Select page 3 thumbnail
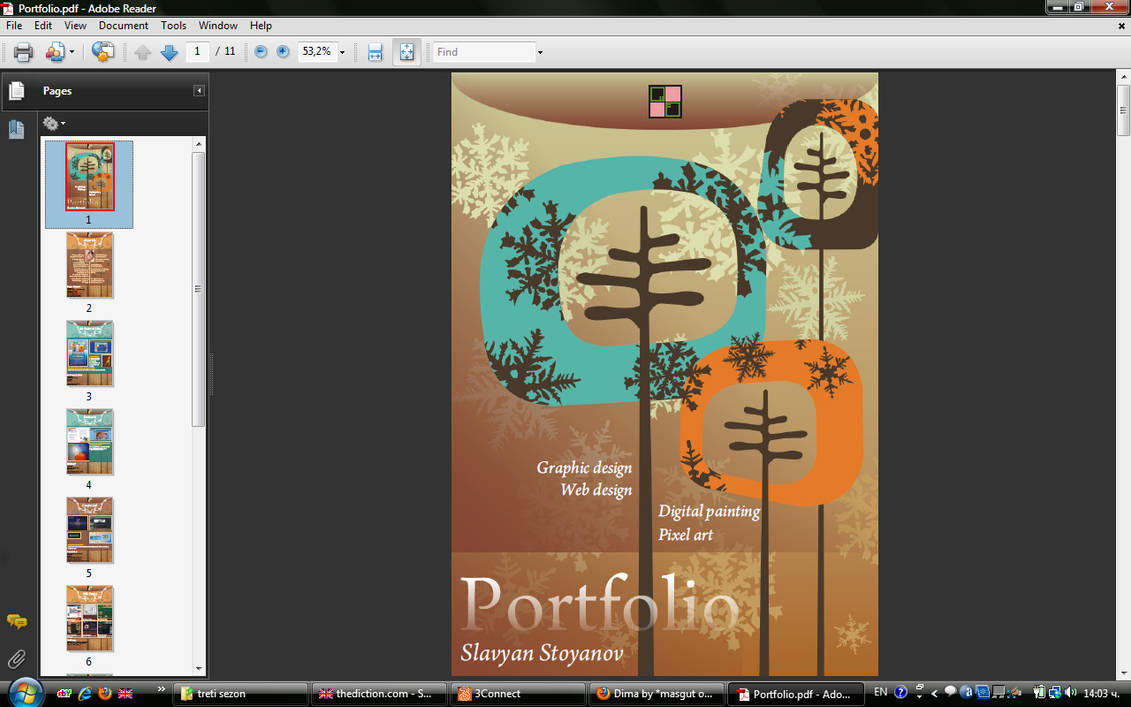 tap(89, 353)
